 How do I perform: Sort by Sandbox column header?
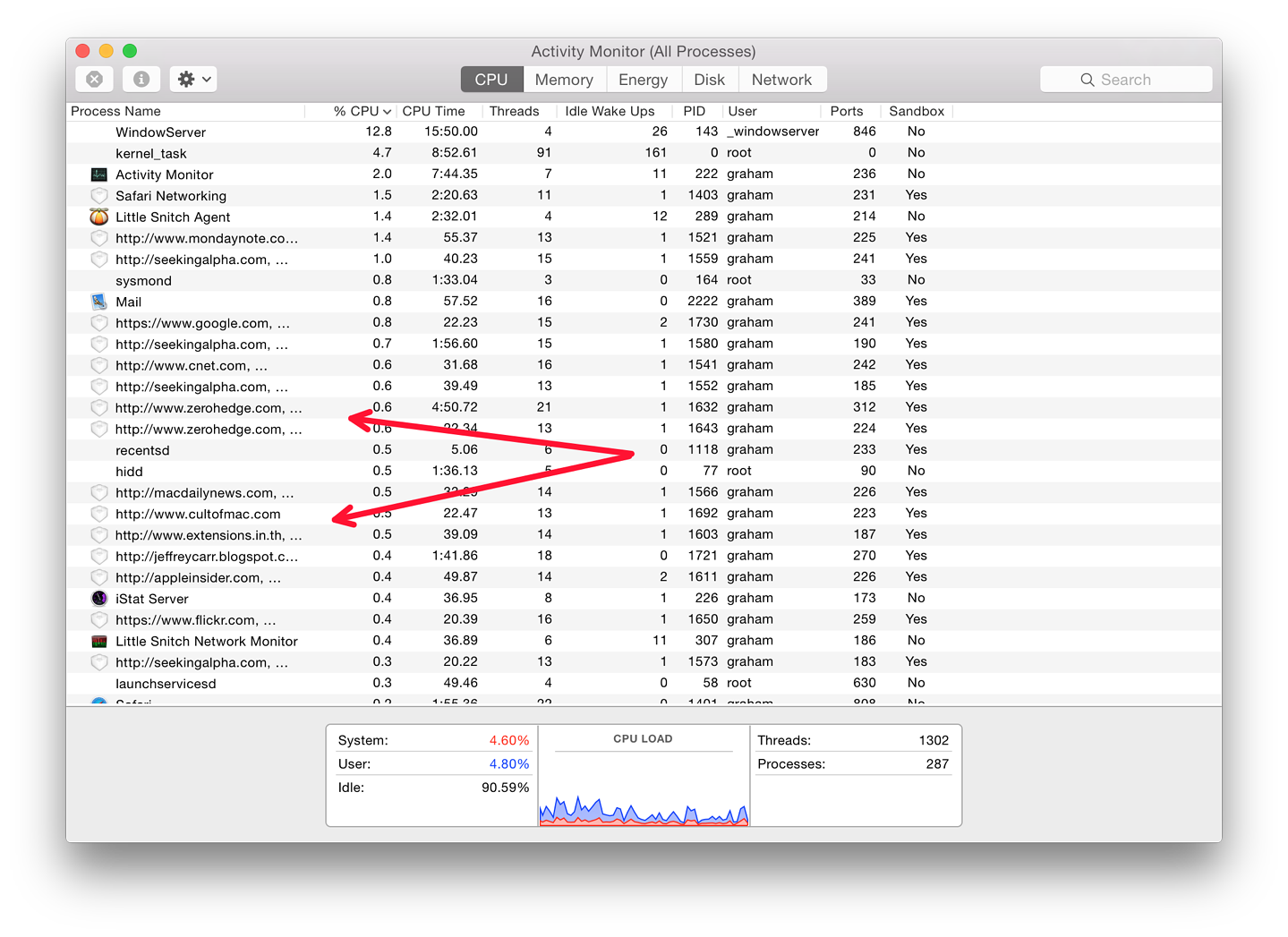tap(917, 111)
